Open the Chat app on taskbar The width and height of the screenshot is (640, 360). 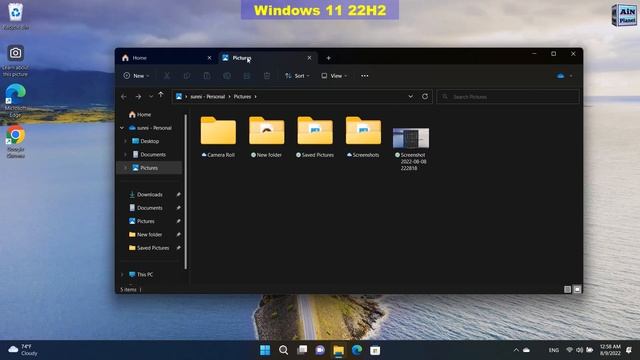point(320,350)
